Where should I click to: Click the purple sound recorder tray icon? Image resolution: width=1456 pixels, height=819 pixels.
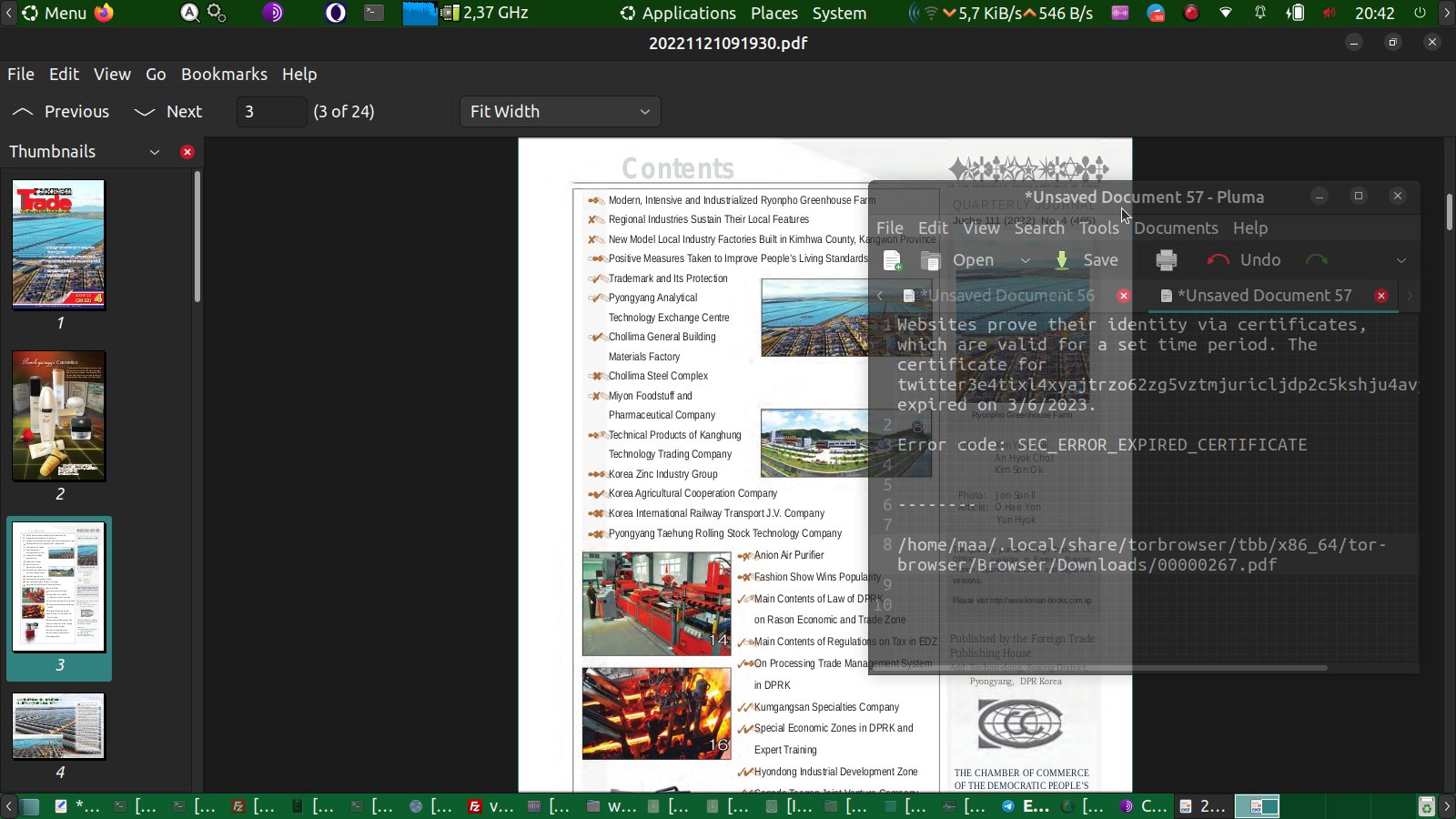click(1120, 13)
